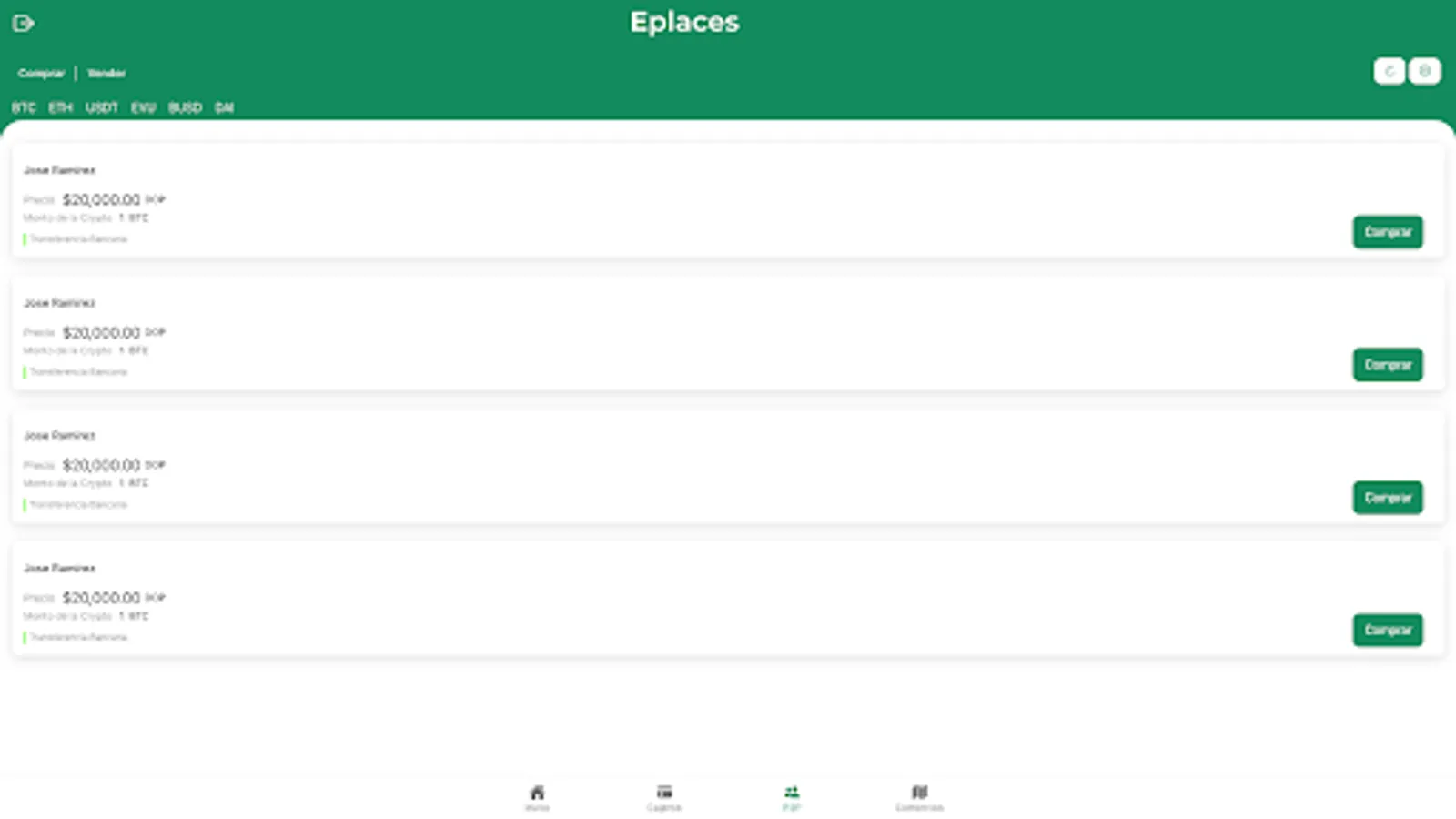Open the Cajeros icon in bottom navigation
The image size is (1456, 819).
click(x=664, y=793)
